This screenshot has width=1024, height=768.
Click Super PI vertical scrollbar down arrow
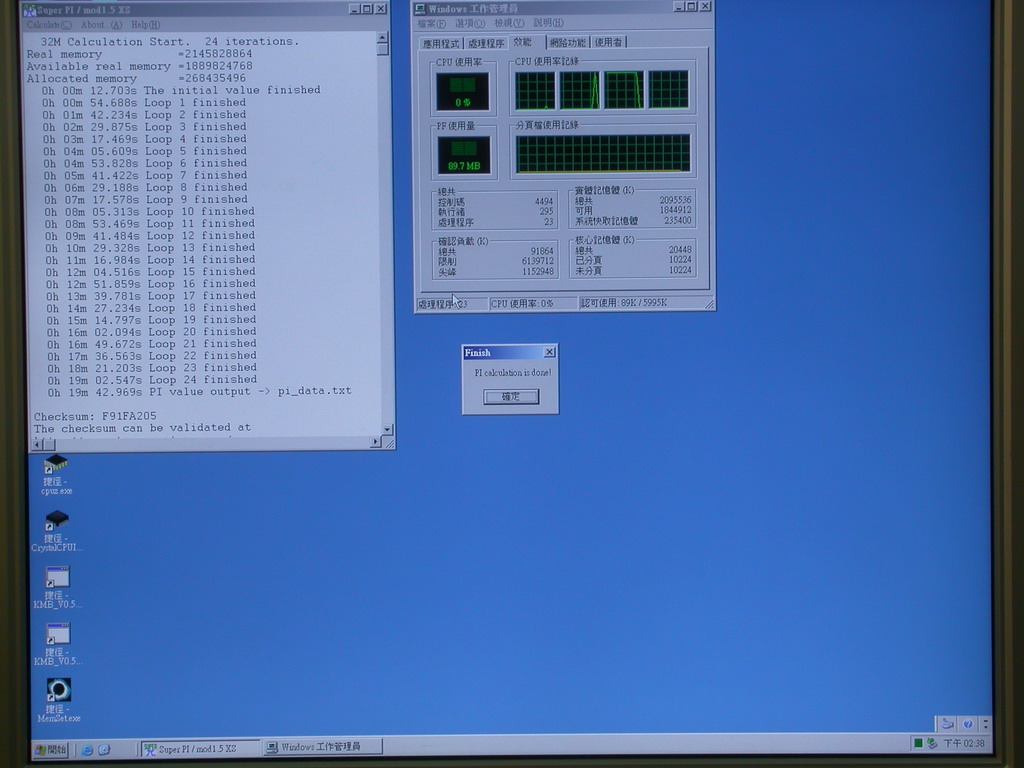[x=387, y=430]
